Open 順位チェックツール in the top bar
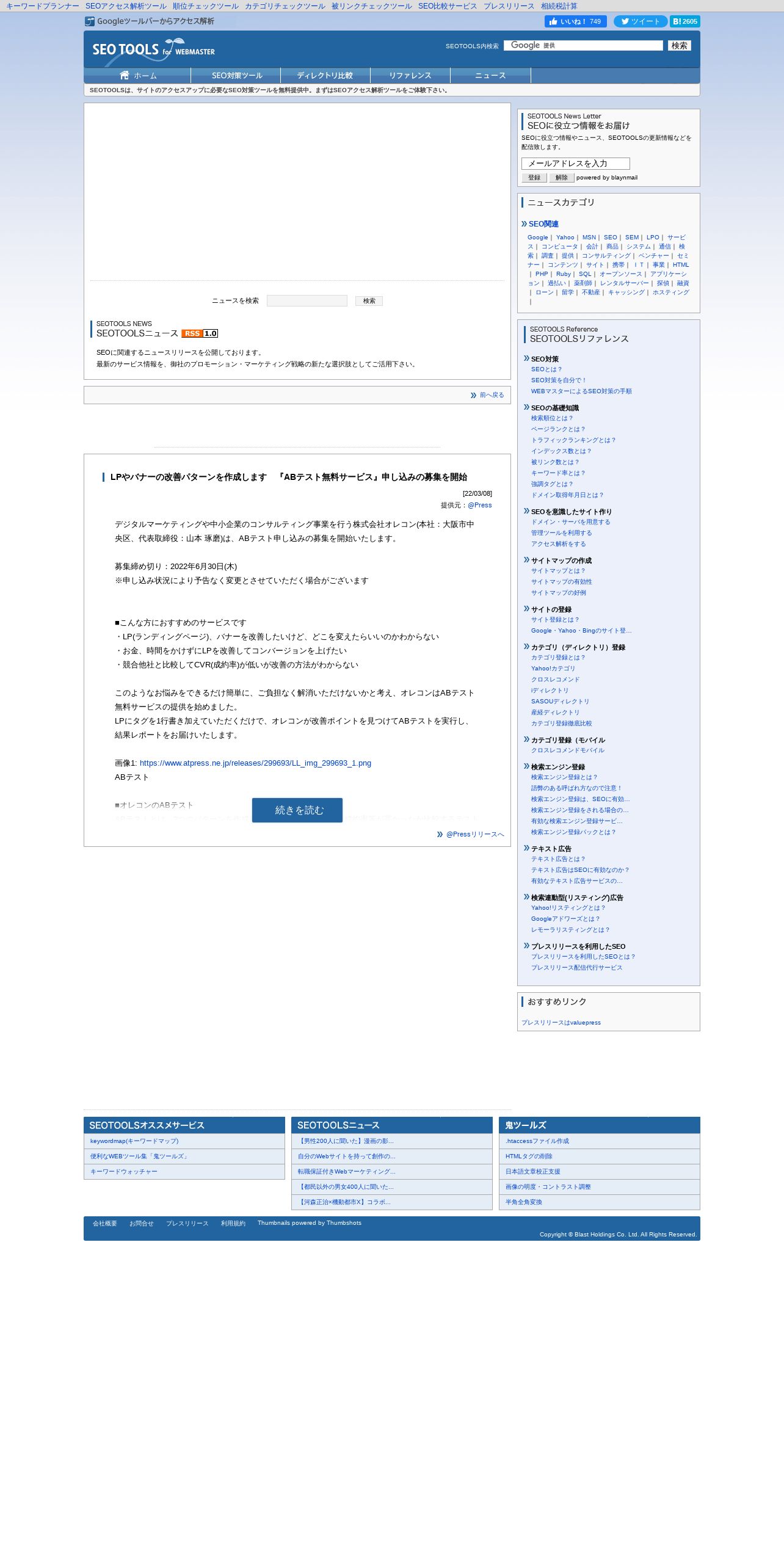The image size is (784, 1568). pyautogui.click(x=205, y=6)
